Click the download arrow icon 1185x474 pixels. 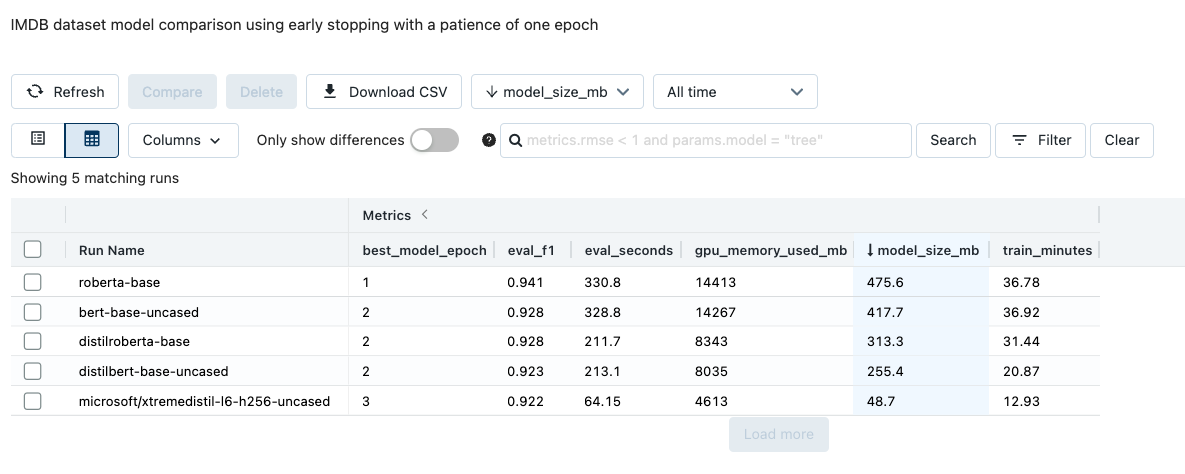pos(330,91)
